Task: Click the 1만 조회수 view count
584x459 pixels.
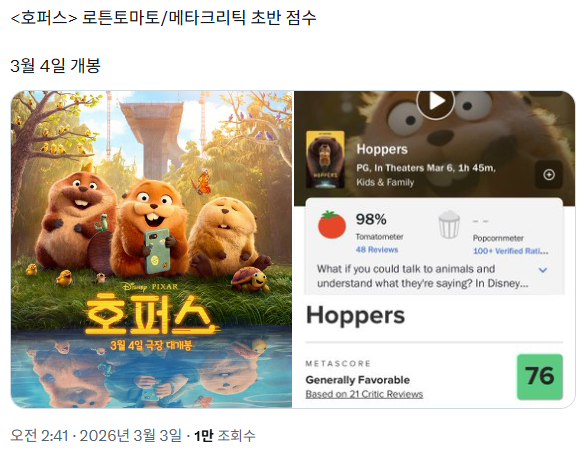Action: point(225,435)
